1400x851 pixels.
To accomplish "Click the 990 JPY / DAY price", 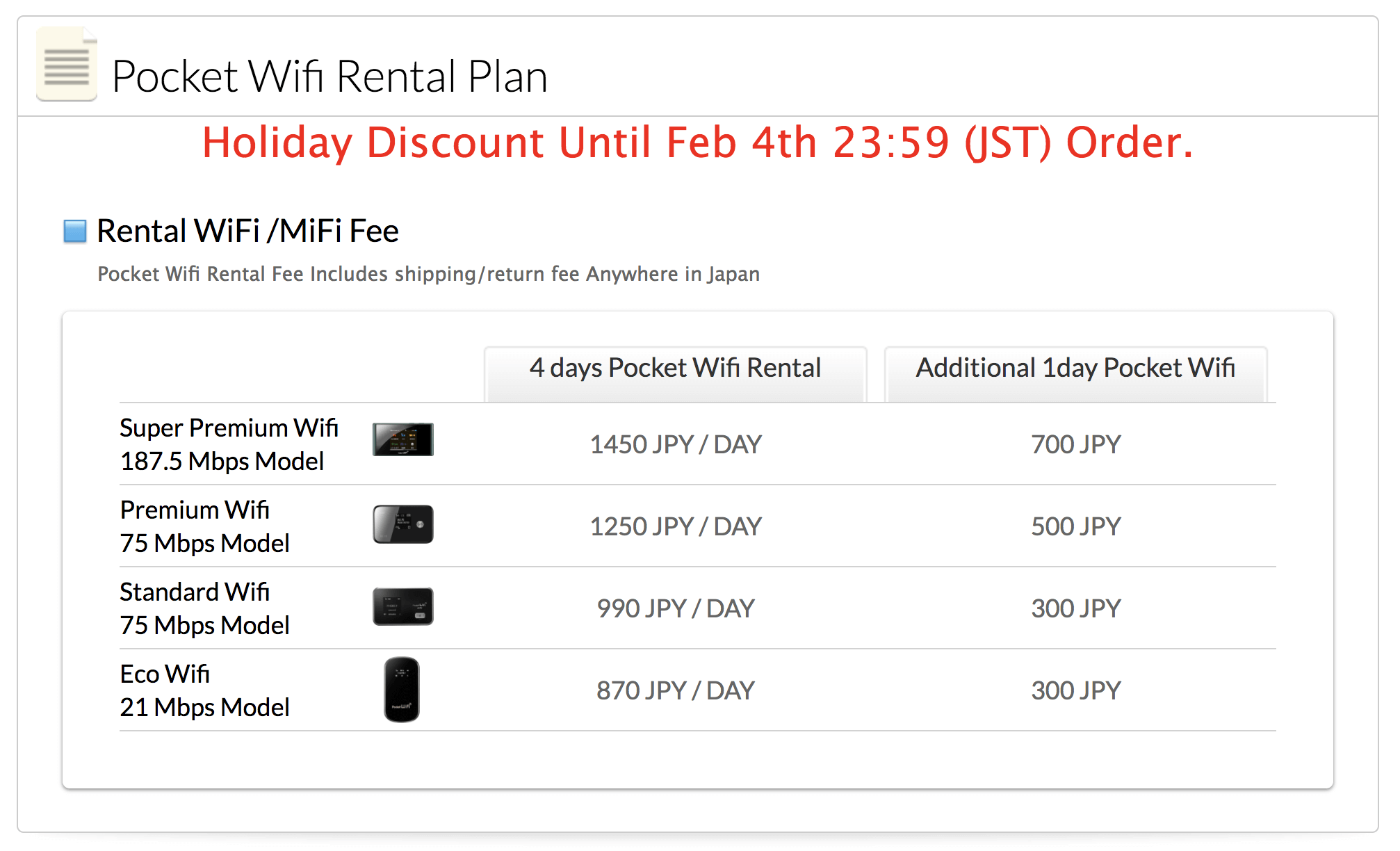I will (x=676, y=608).
